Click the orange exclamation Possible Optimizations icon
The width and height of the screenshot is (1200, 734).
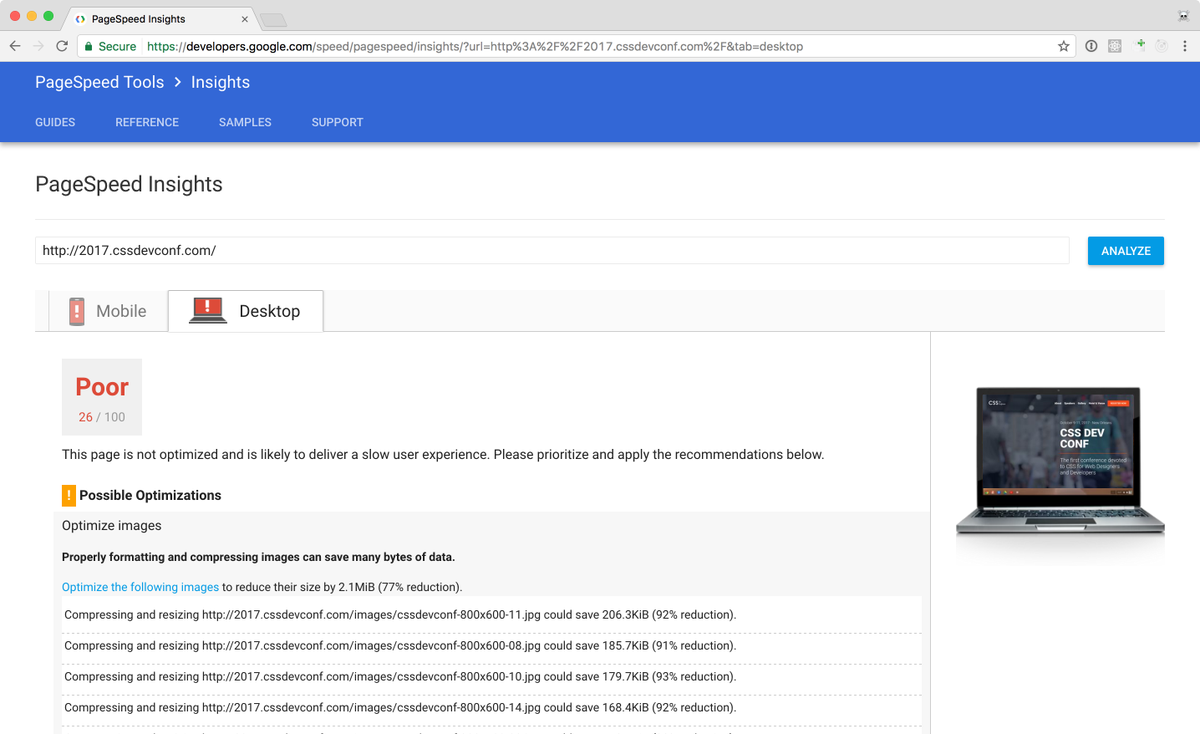[69, 495]
